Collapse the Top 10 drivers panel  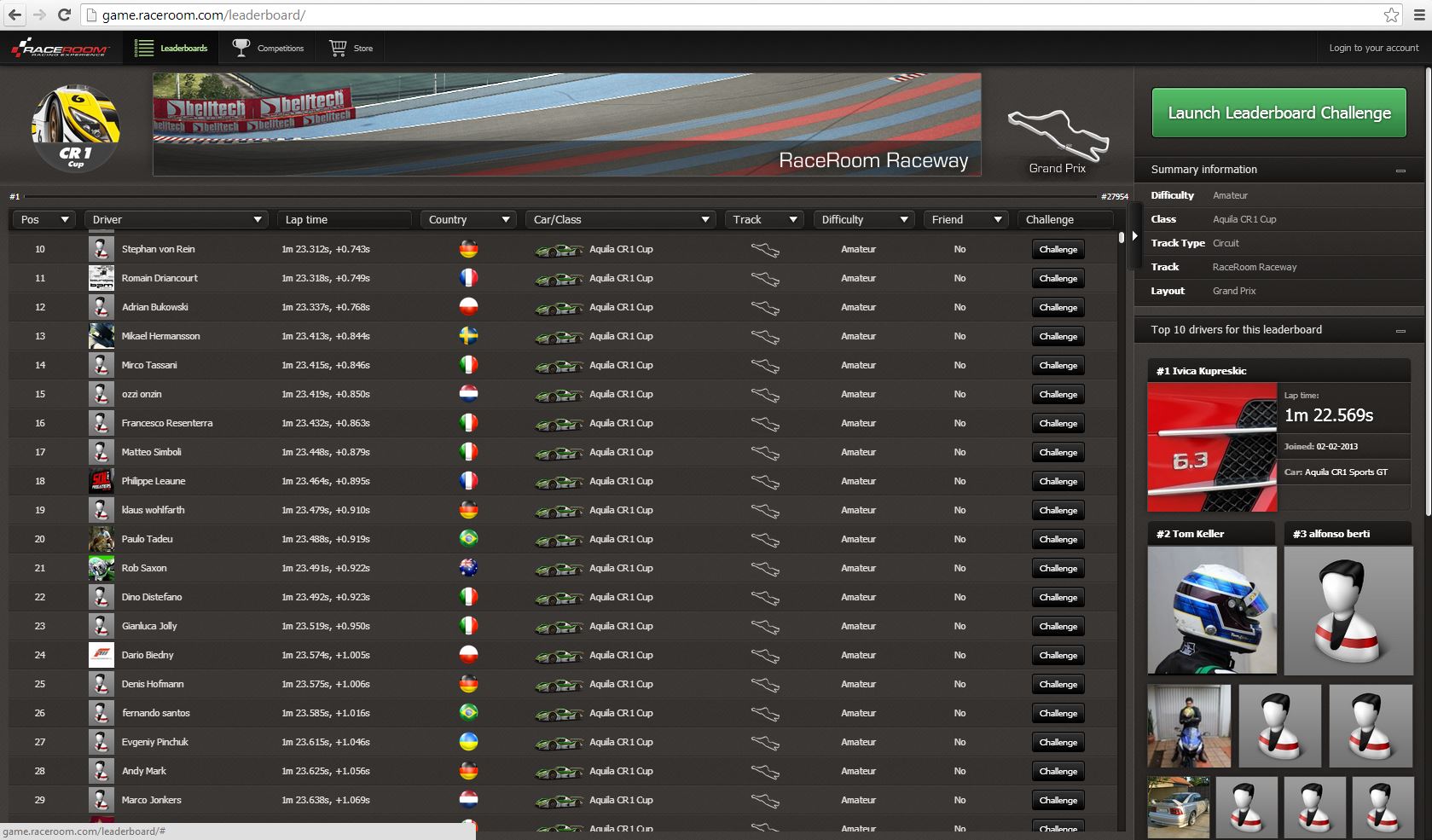click(1400, 331)
